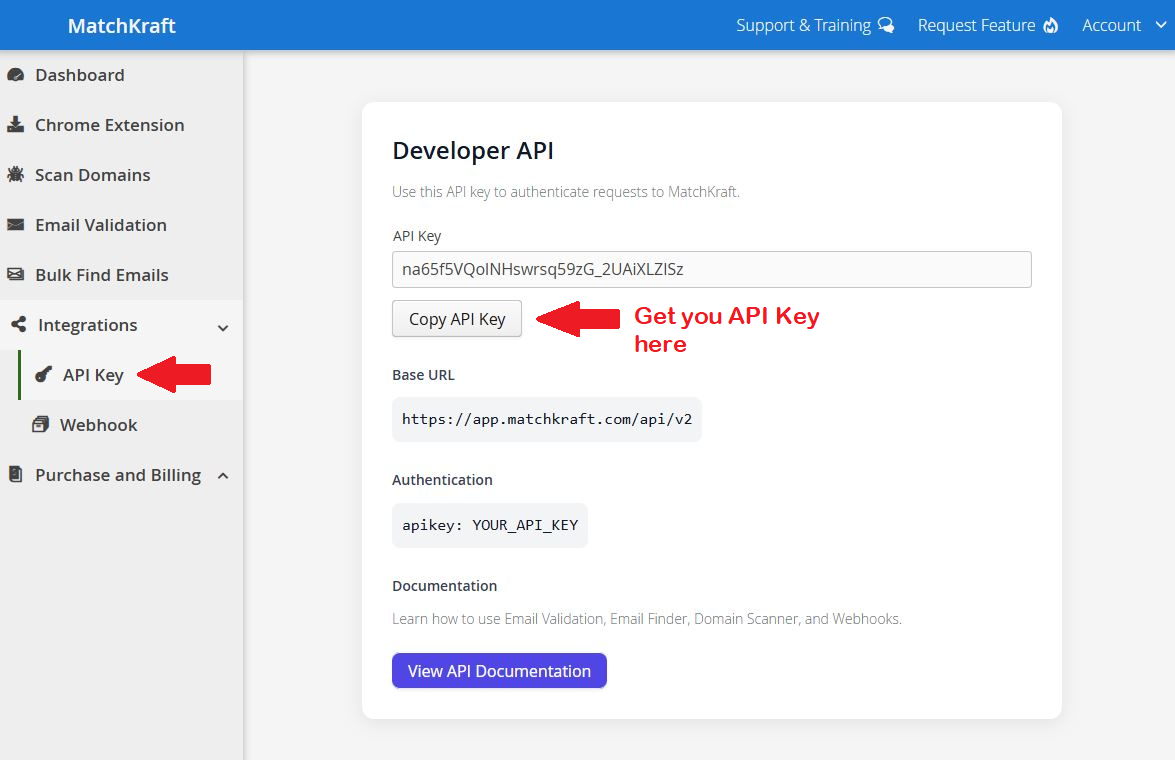Expand the Account dropdown chevron

[1161, 25]
